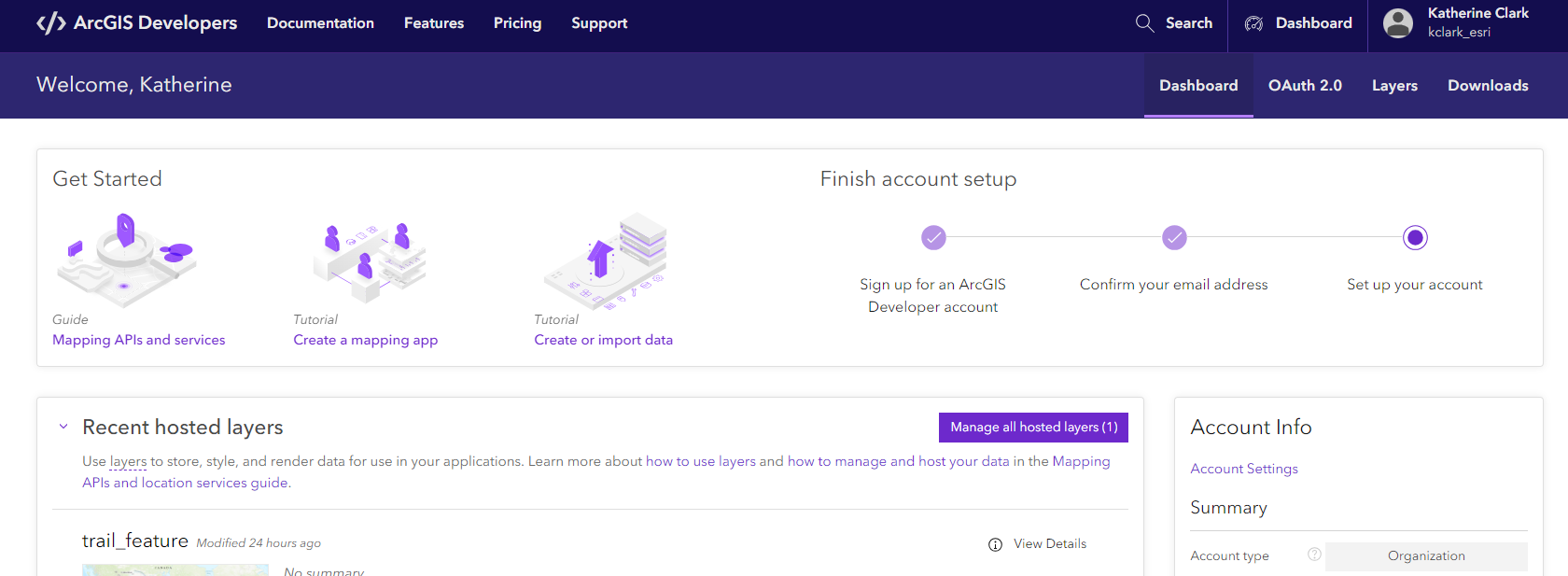
Task: Click Manage all hosted layers button
Action: [1033, 427]
